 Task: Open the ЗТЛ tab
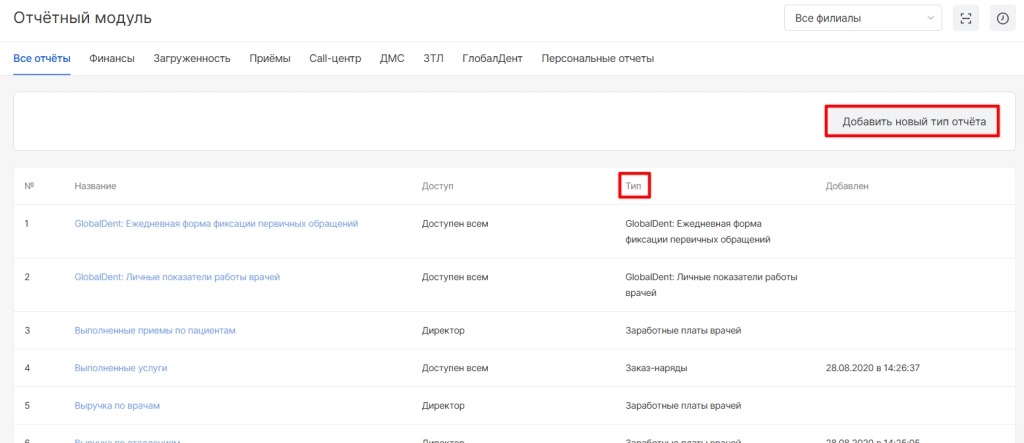(x=433, y=58)
